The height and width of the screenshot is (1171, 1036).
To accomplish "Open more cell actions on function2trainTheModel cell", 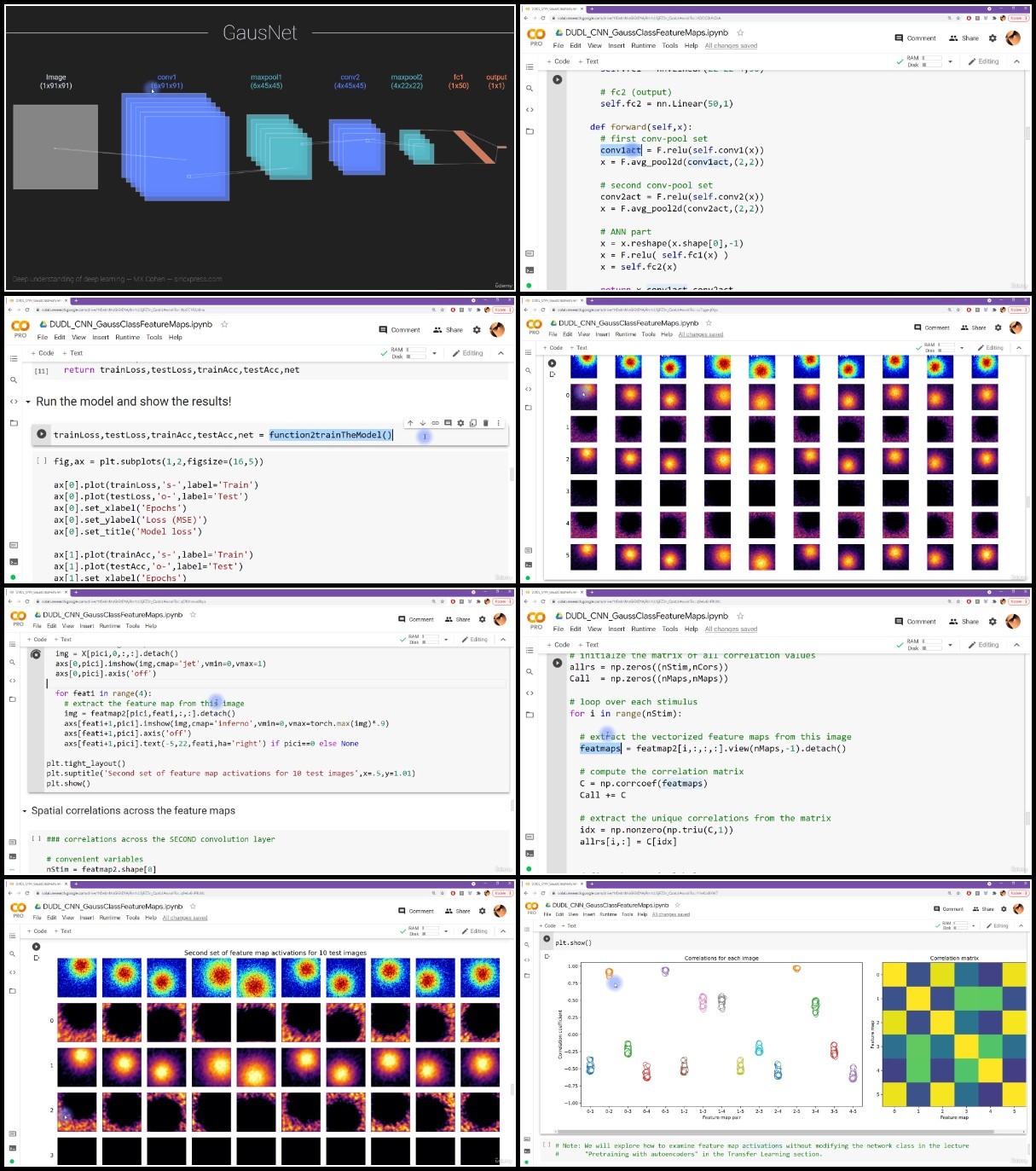I will 499,423.
